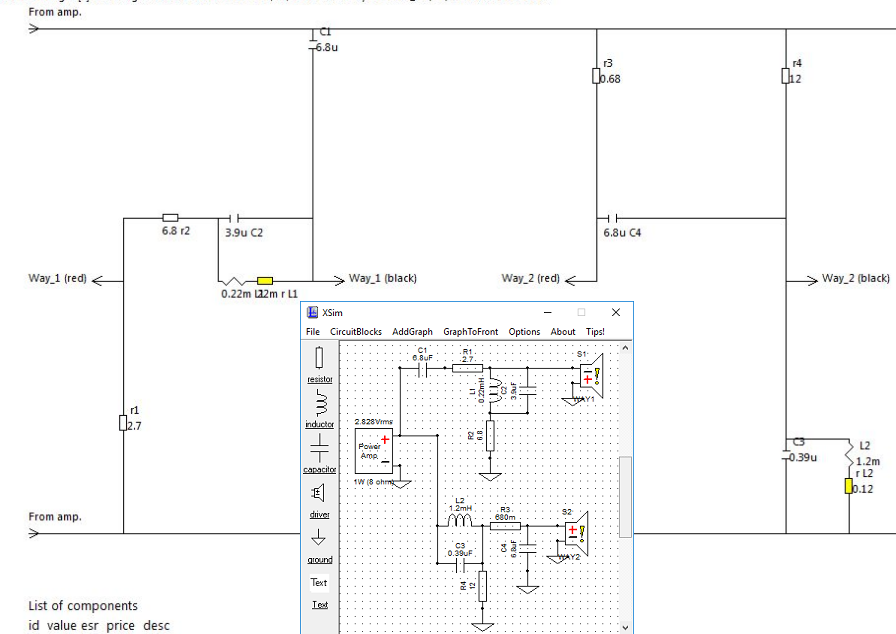
Task: Minimize the XSim window
Action: 547,312
